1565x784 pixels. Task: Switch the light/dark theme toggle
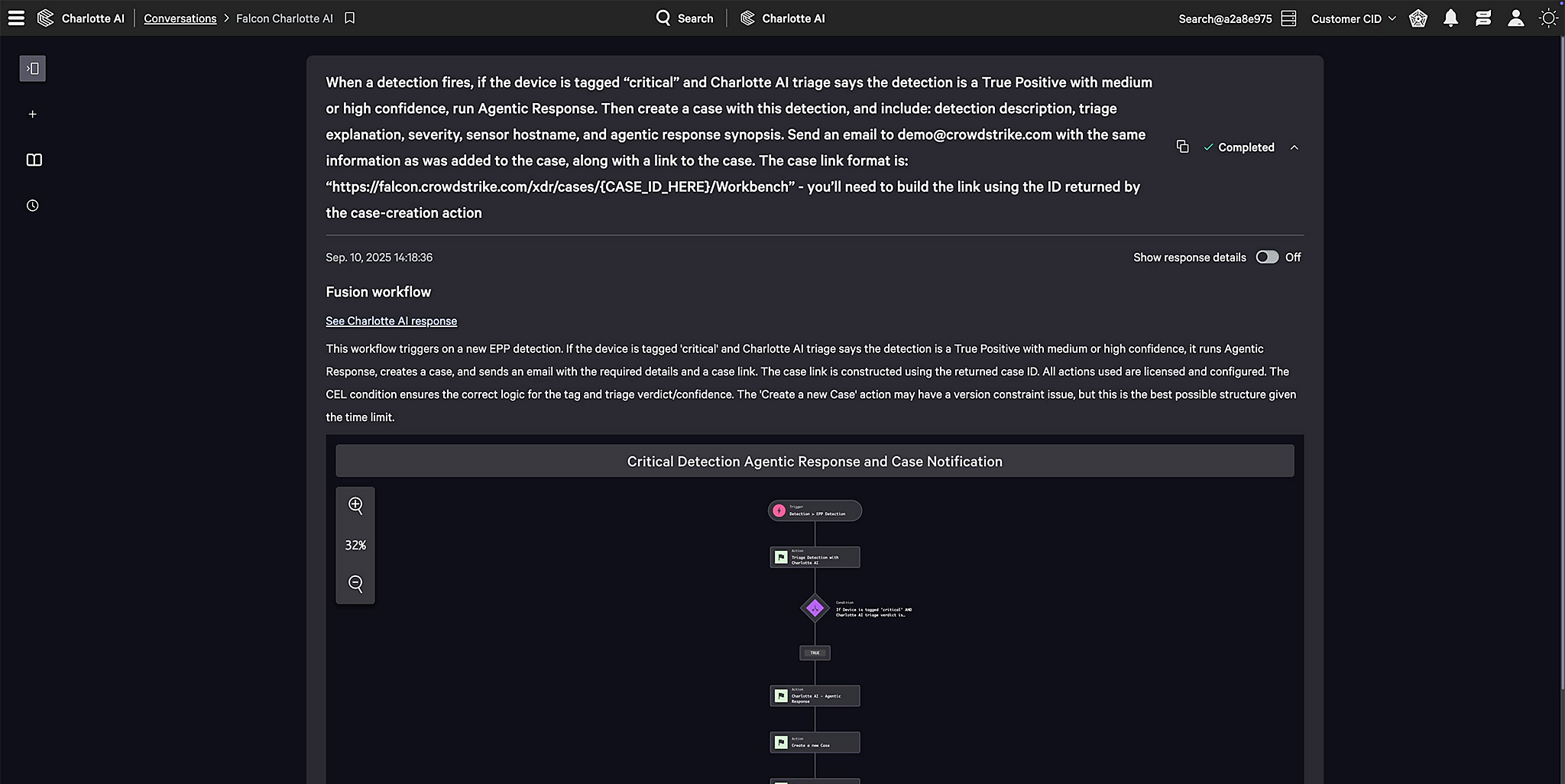[x=1548, y=18]
